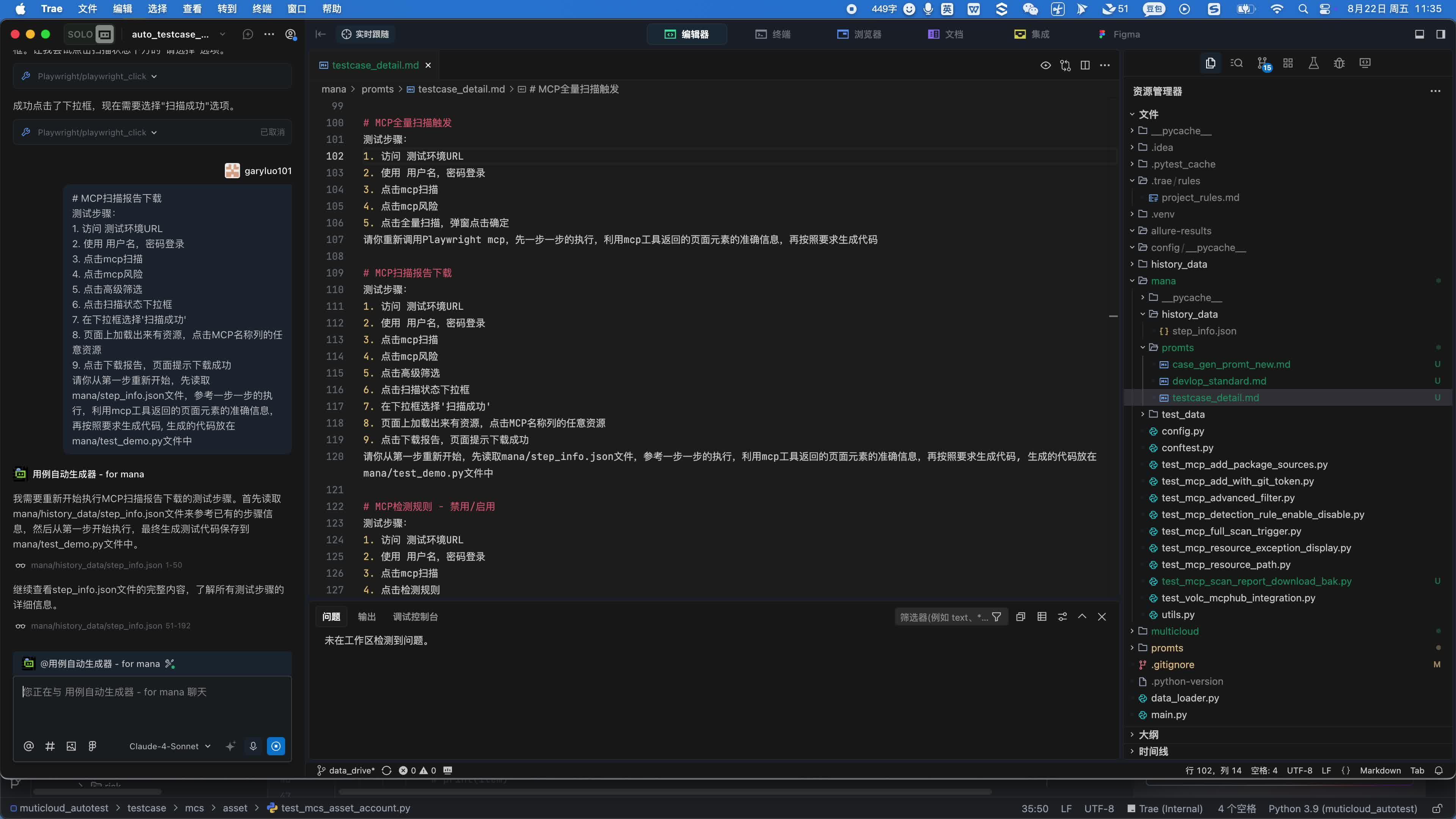Click the filter funnel icon in Problems panel

point(996,617)
